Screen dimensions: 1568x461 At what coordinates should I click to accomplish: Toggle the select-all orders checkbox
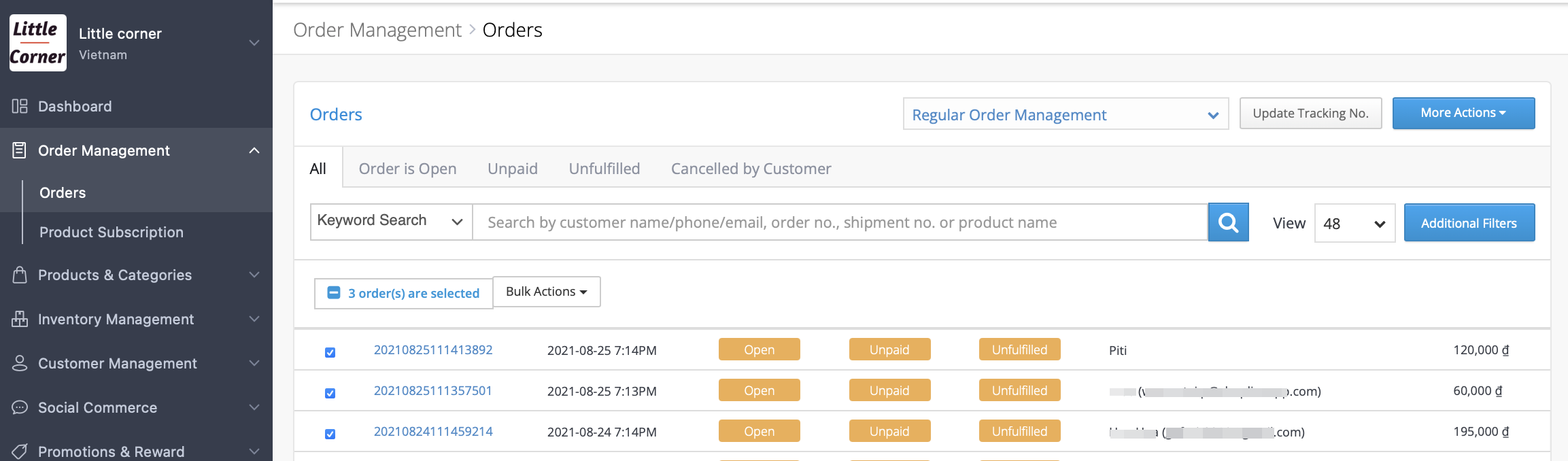click(333, 292)
